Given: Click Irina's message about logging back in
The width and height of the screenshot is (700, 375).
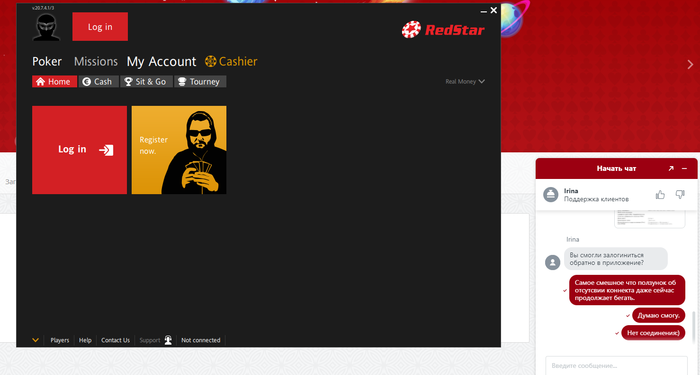Looking at the screenshot, I should [x=616, y=259].
